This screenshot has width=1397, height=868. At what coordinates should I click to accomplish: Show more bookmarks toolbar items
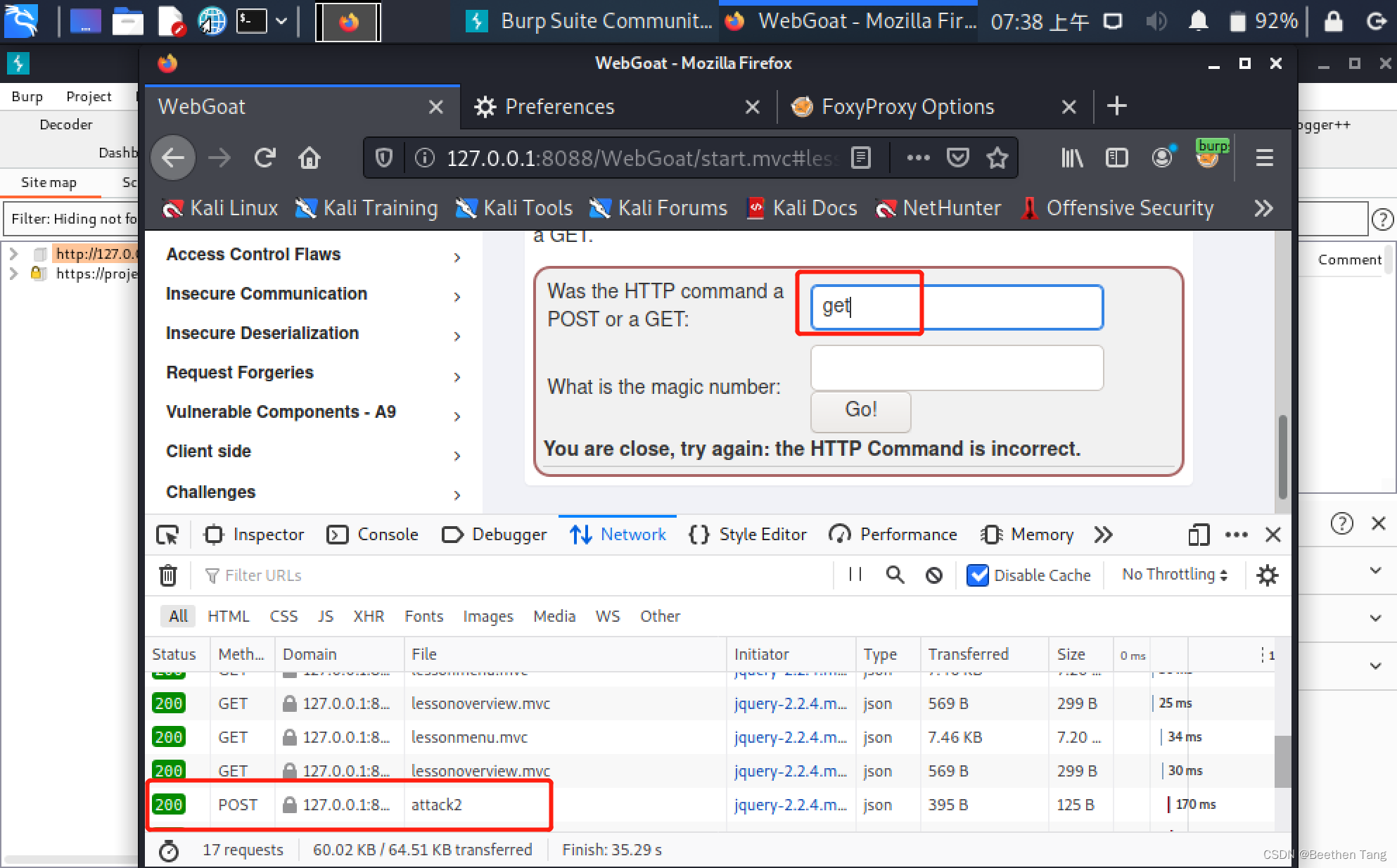[x=1263, y=208]
